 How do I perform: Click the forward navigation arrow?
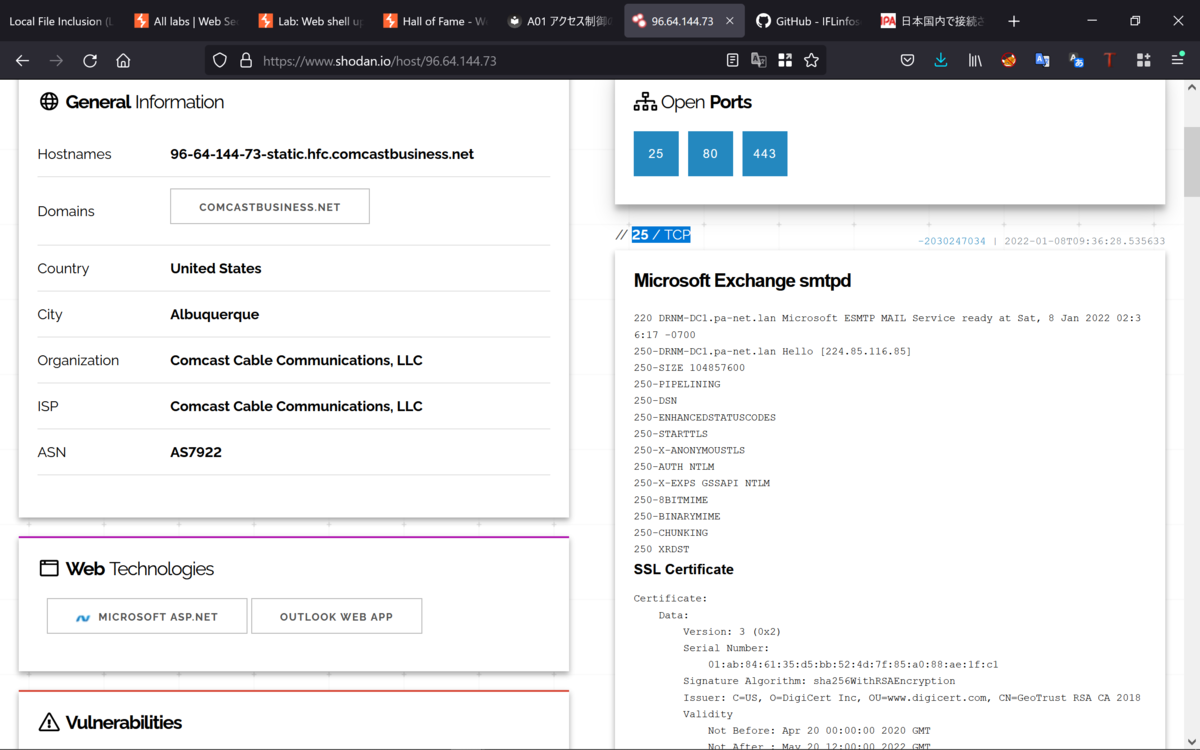tap(56, 61)
